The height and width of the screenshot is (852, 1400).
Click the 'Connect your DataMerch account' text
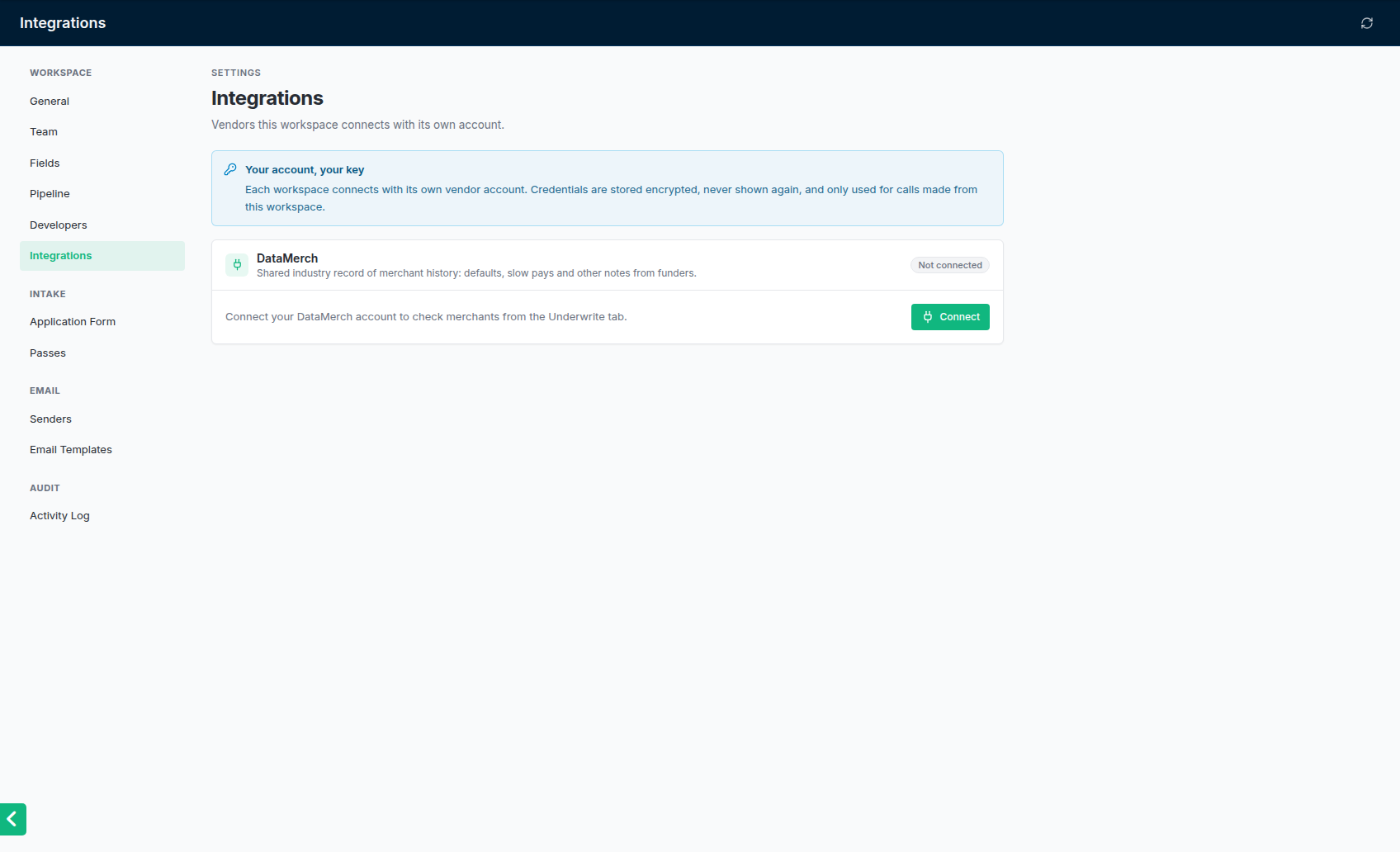click(426, 317)
